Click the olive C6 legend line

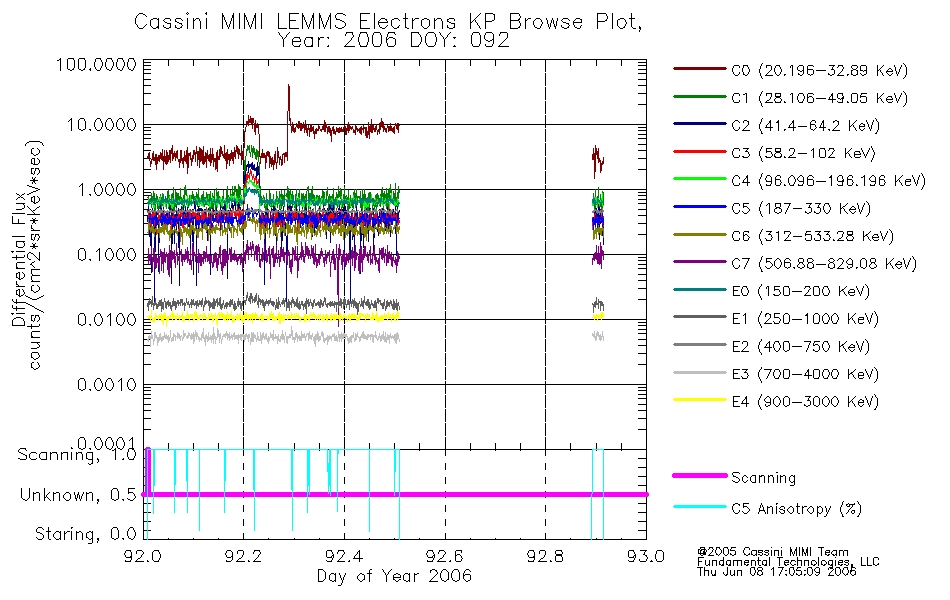[699, 234]
